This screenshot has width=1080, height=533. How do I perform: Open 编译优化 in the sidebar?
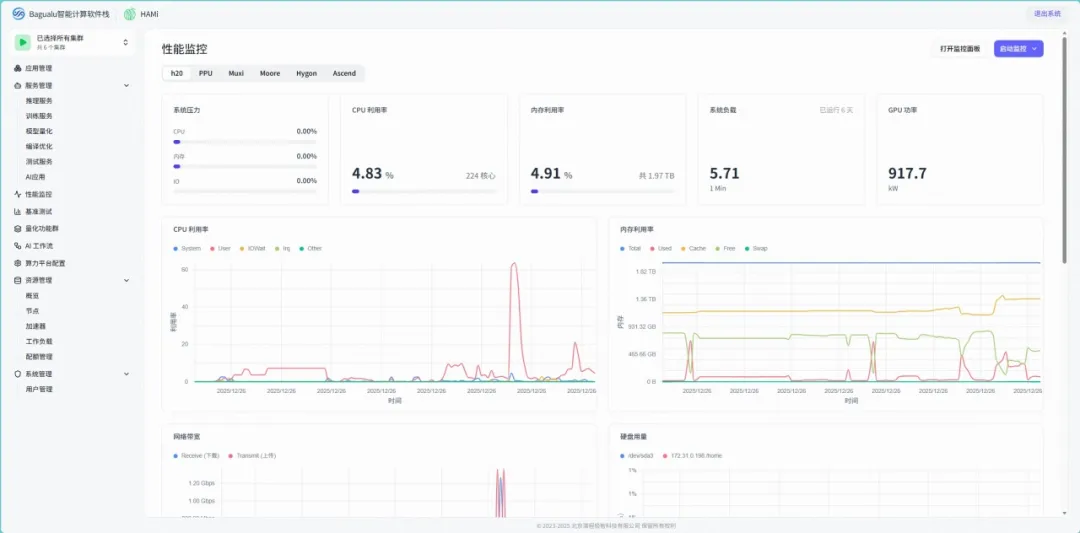tap(39, 146)
